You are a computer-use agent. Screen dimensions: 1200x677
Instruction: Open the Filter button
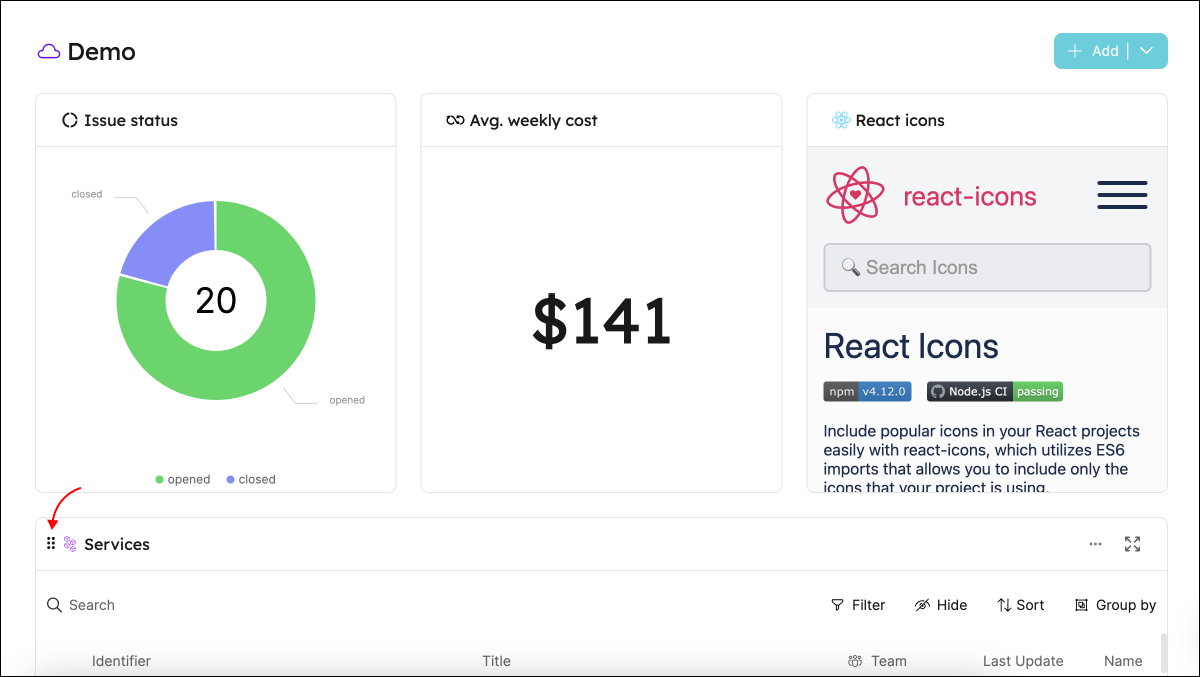[858, 605]
